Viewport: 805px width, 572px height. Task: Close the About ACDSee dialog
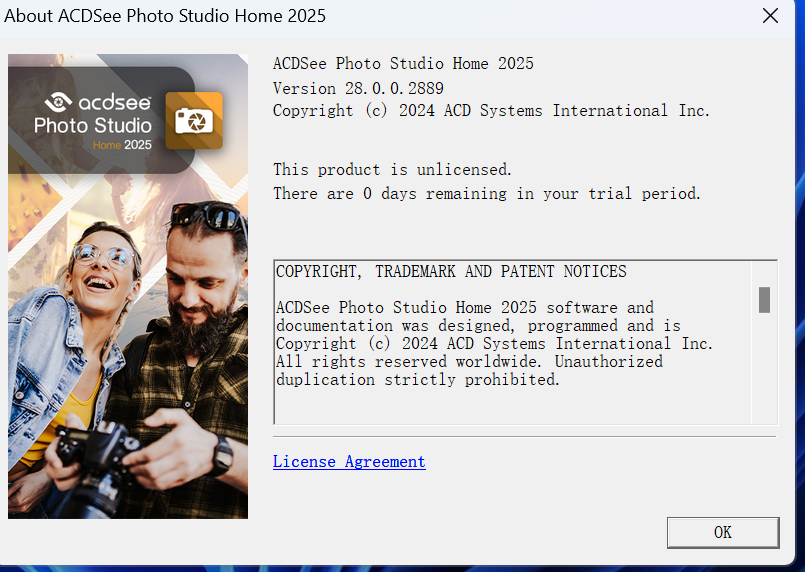(x=770, y=15)
